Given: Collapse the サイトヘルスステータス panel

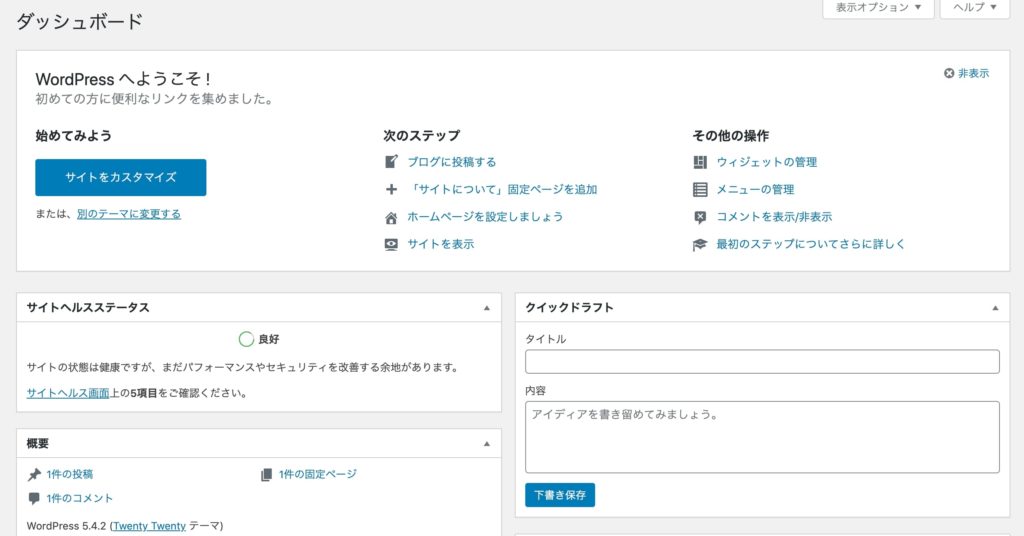Looking at the screenshot, I should [x=487, y=308].
